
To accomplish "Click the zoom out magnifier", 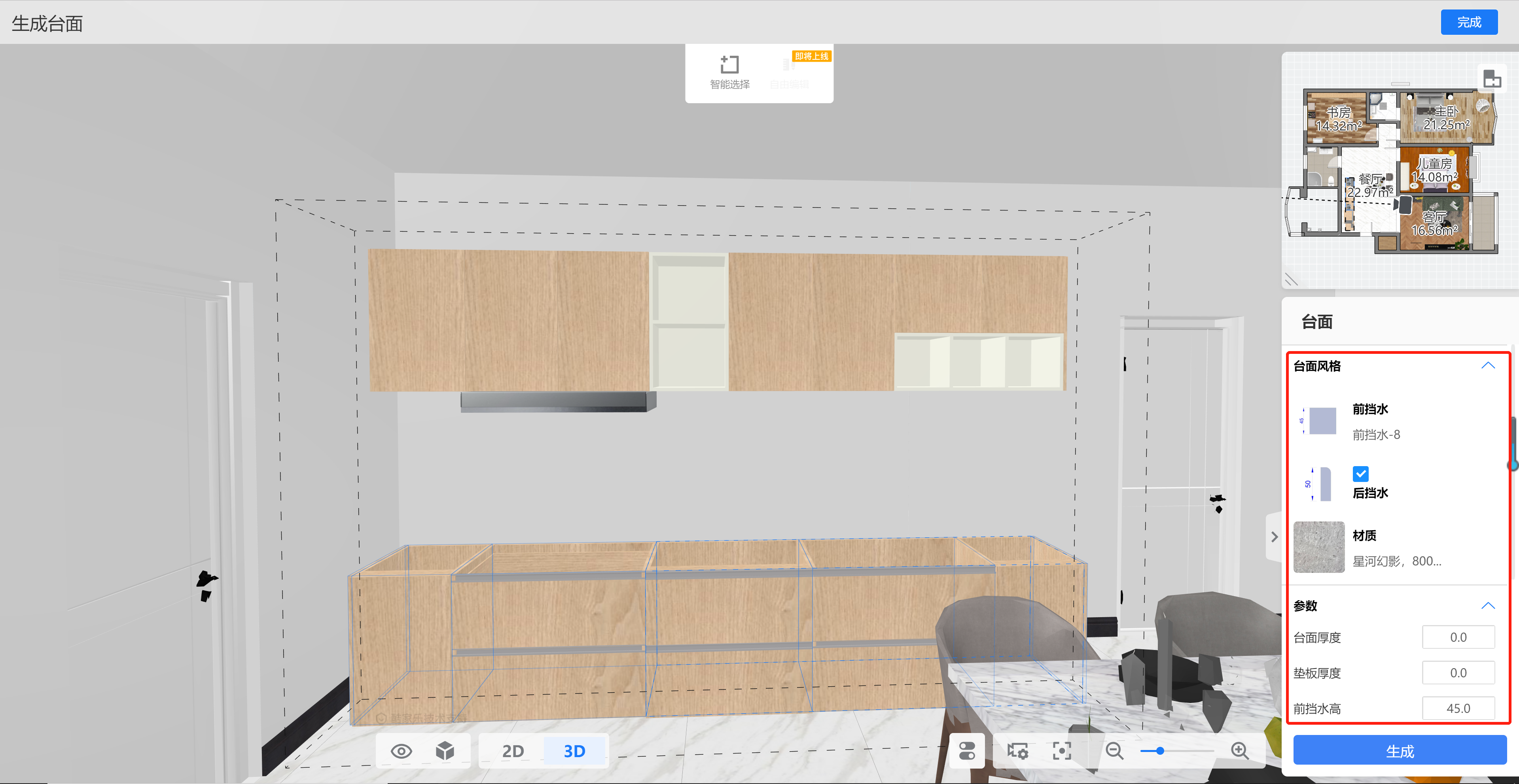I will coord(1114,751).
